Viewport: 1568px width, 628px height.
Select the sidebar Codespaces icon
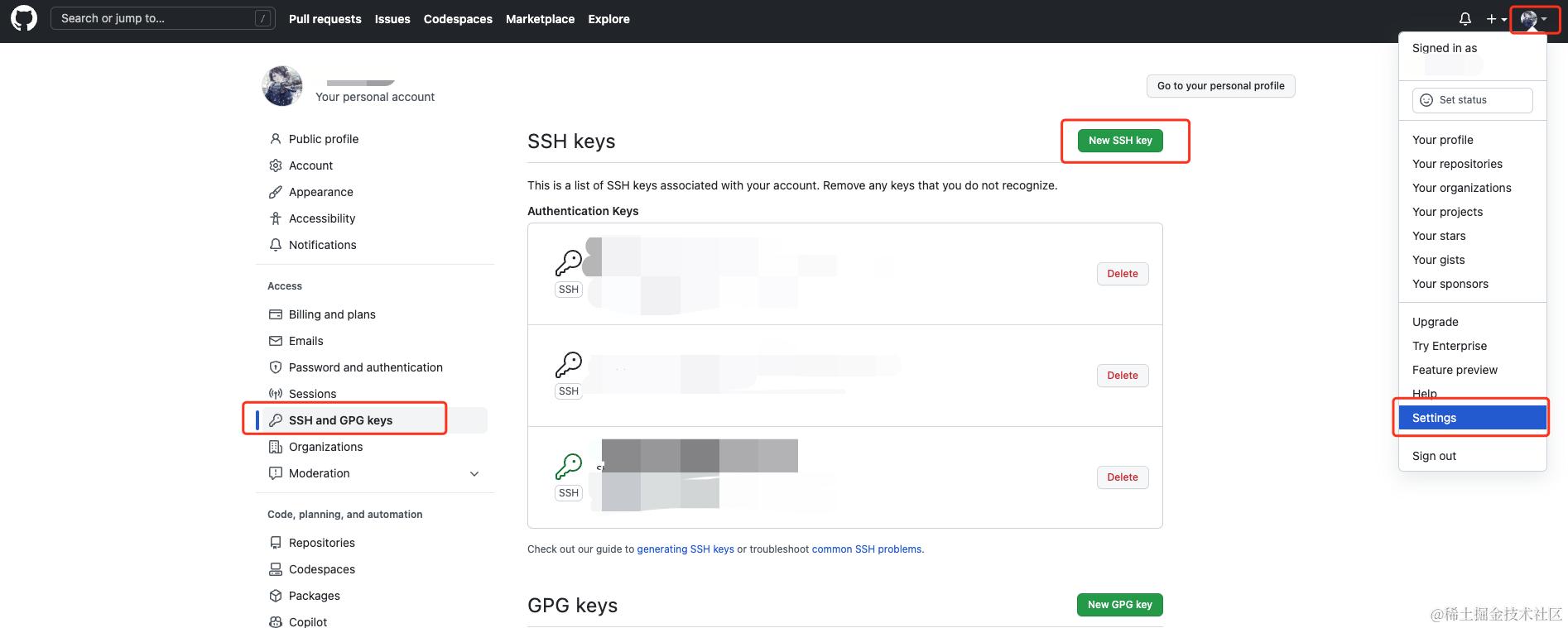point(276,569)
